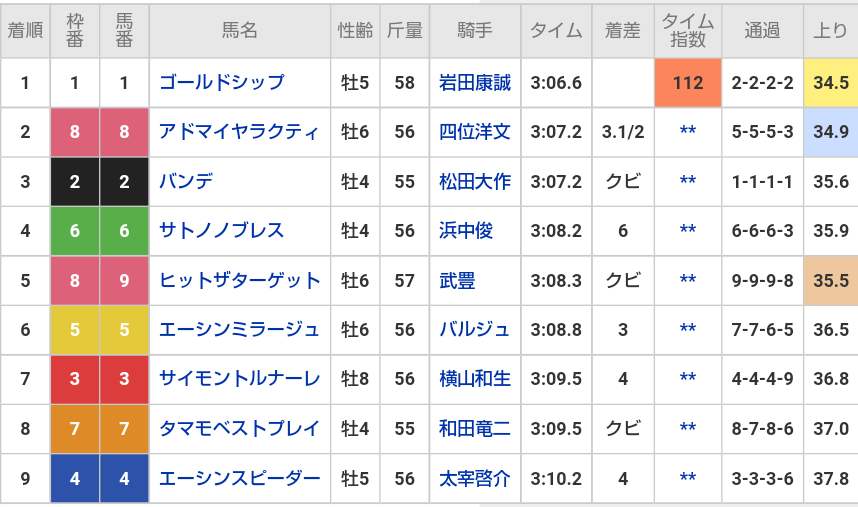Open ヒットザターゲット horse profile

tap(239, 281)
